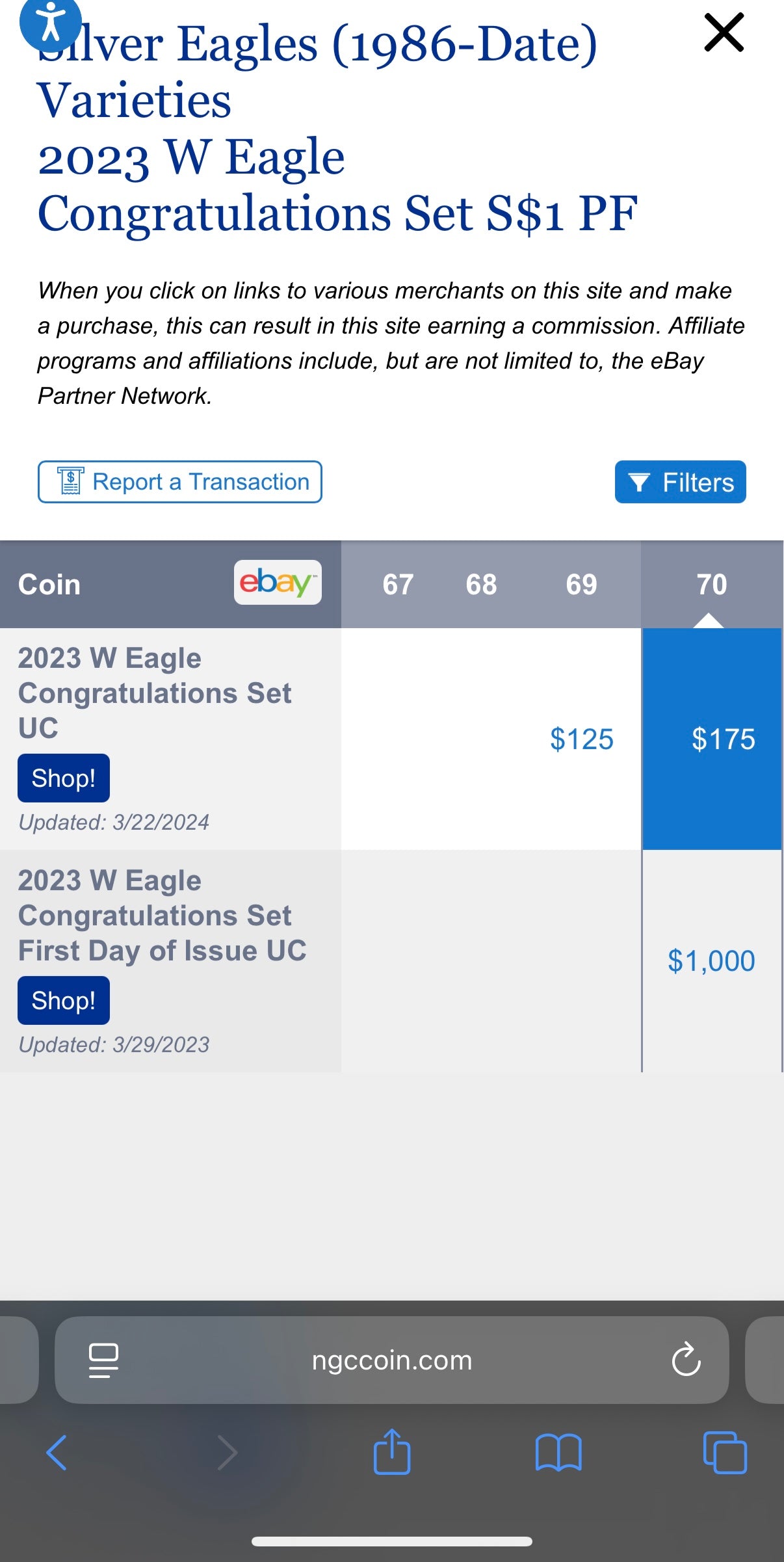Open the highlighted $175 price cell
Screen dimensions: 784x1562
pyautogui.click(x=723, y=739)
